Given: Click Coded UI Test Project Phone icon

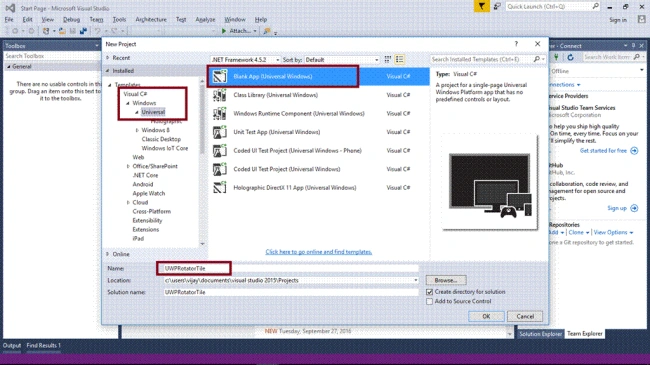Looking at the screenshot, I should coord(220,151).
